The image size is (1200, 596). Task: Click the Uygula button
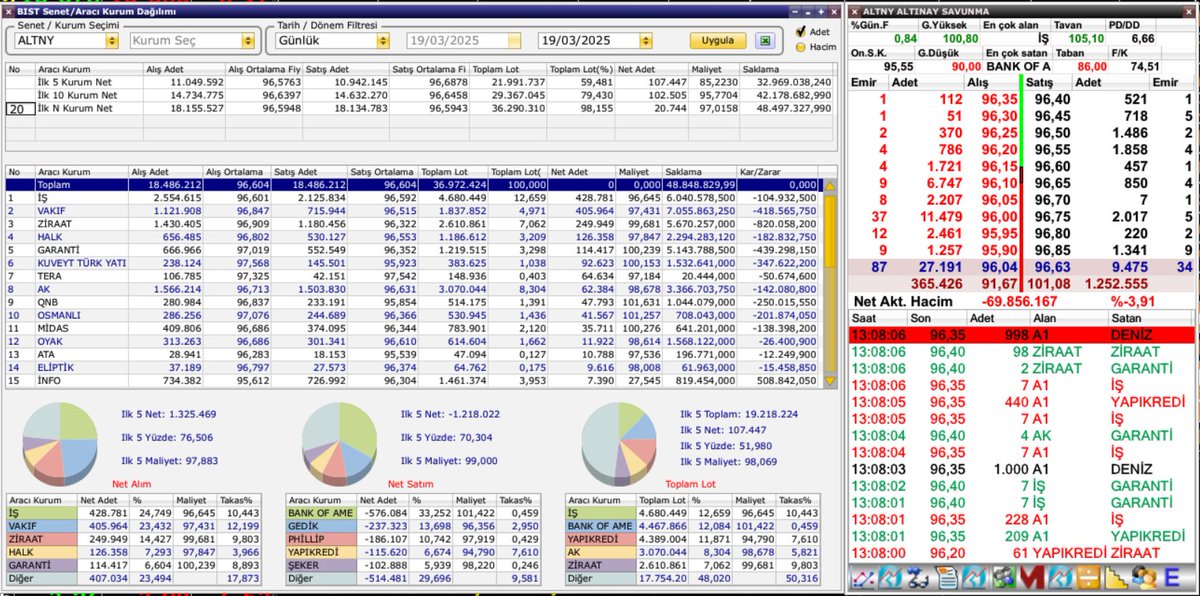point(717,41)
